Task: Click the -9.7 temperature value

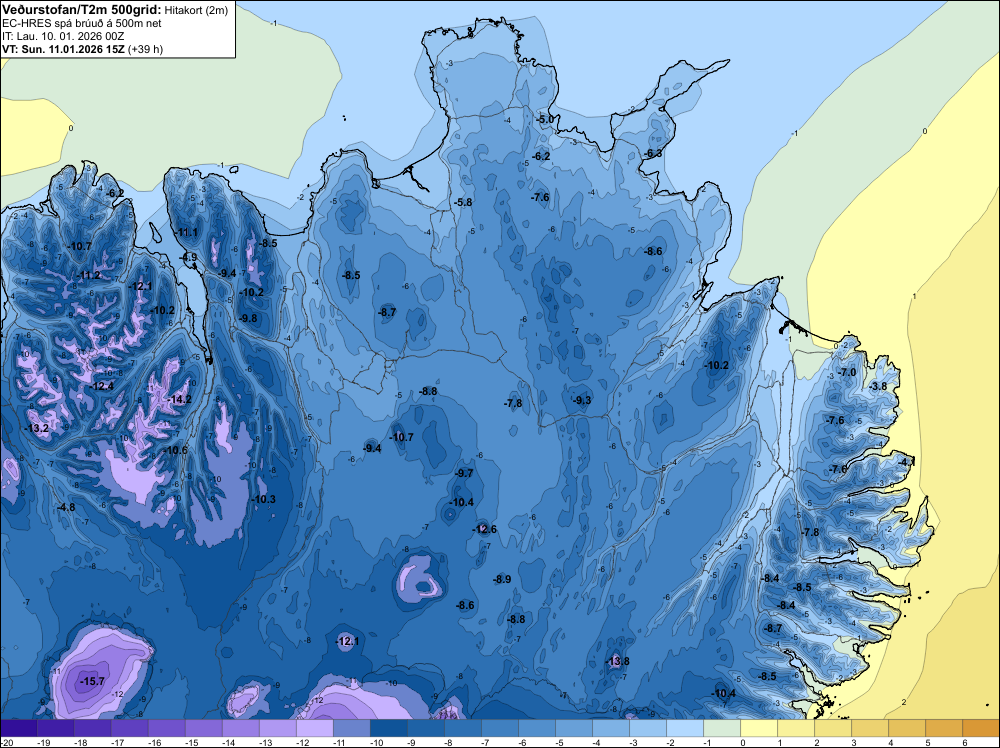Action: pyautogui.click(x=464, y=473)
